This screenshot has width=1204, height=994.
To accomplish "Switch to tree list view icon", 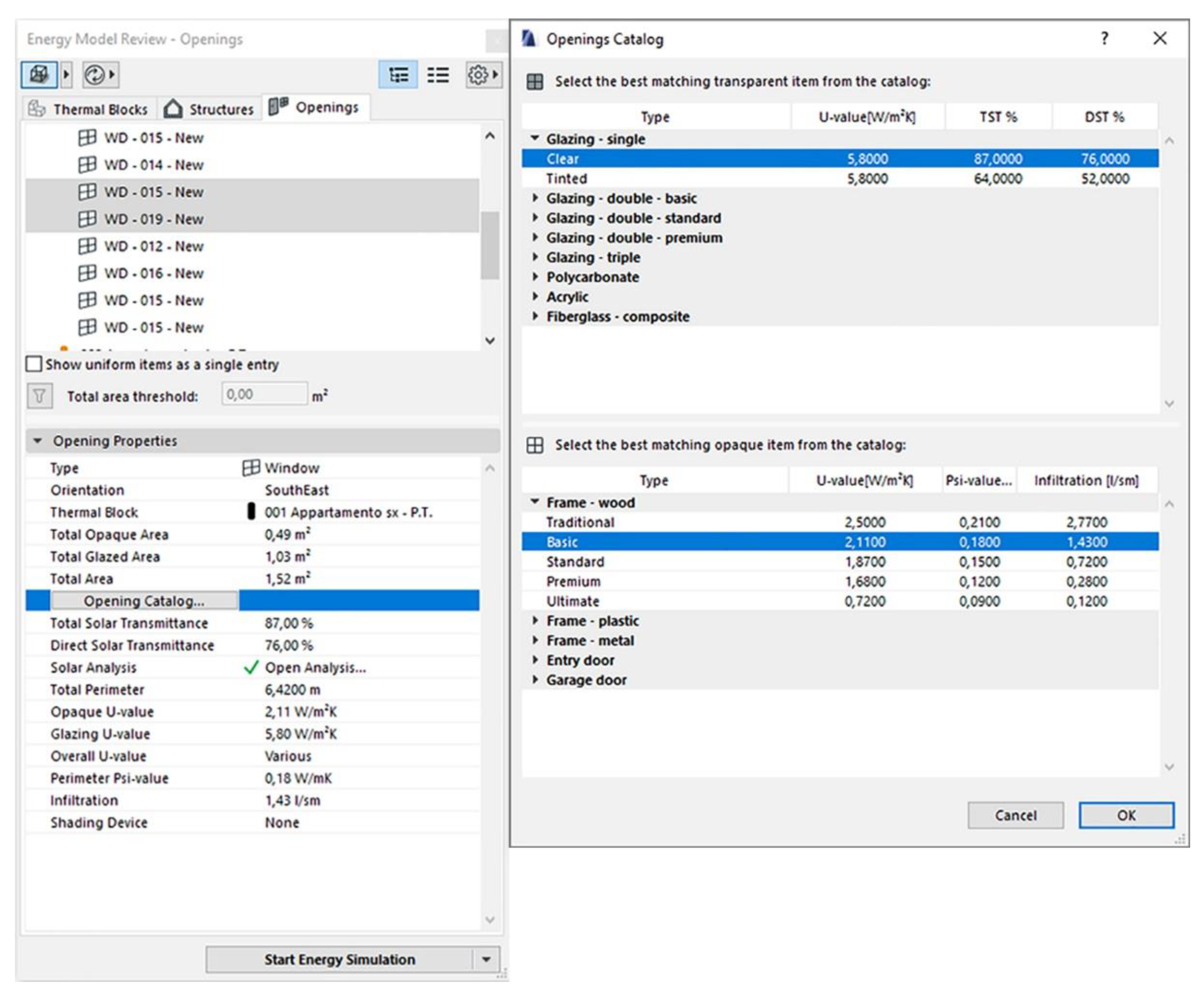I will pyautogui.click(x=398, y=75).
